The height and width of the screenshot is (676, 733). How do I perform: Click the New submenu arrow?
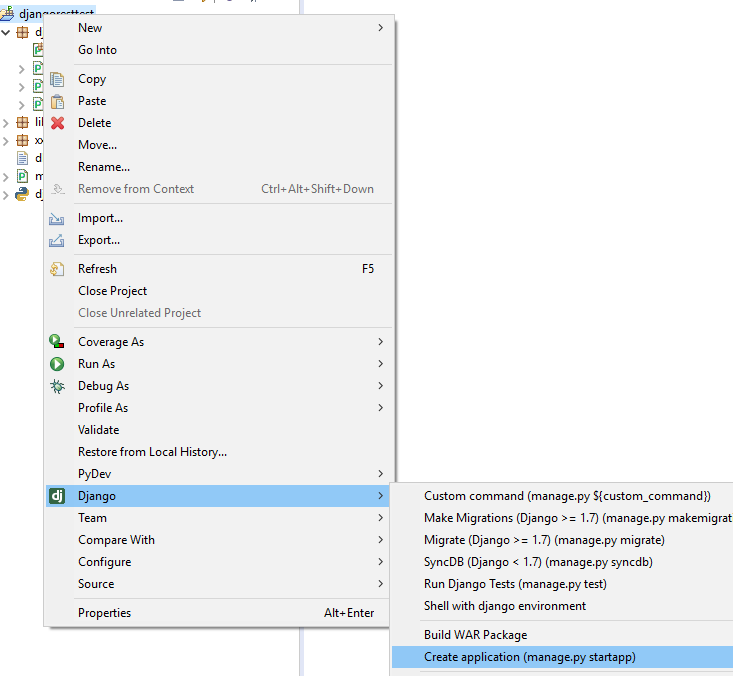pos(381,28)
